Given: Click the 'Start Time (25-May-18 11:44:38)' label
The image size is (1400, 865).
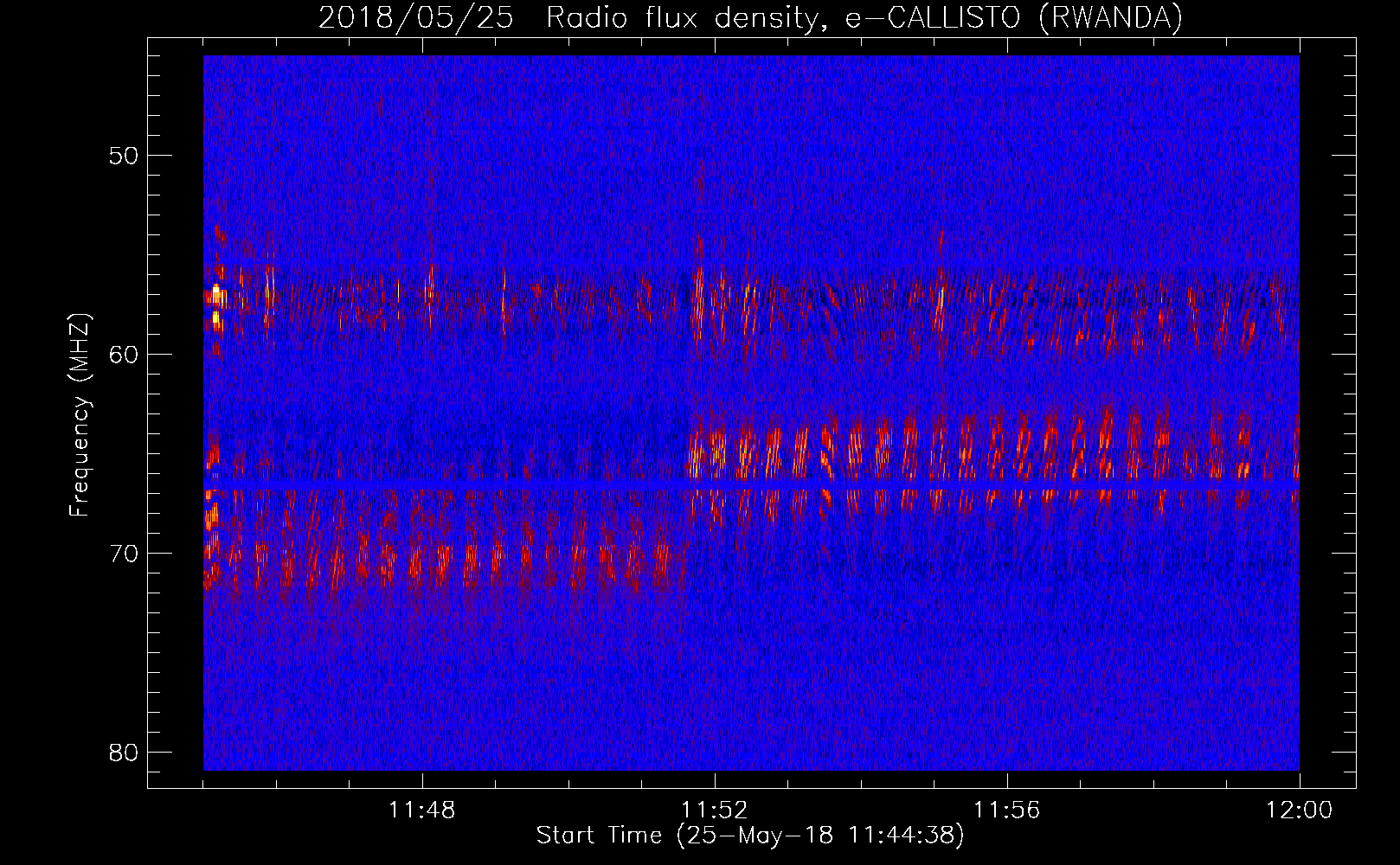Looking at the screenshot, I should [x=749, y=836].
